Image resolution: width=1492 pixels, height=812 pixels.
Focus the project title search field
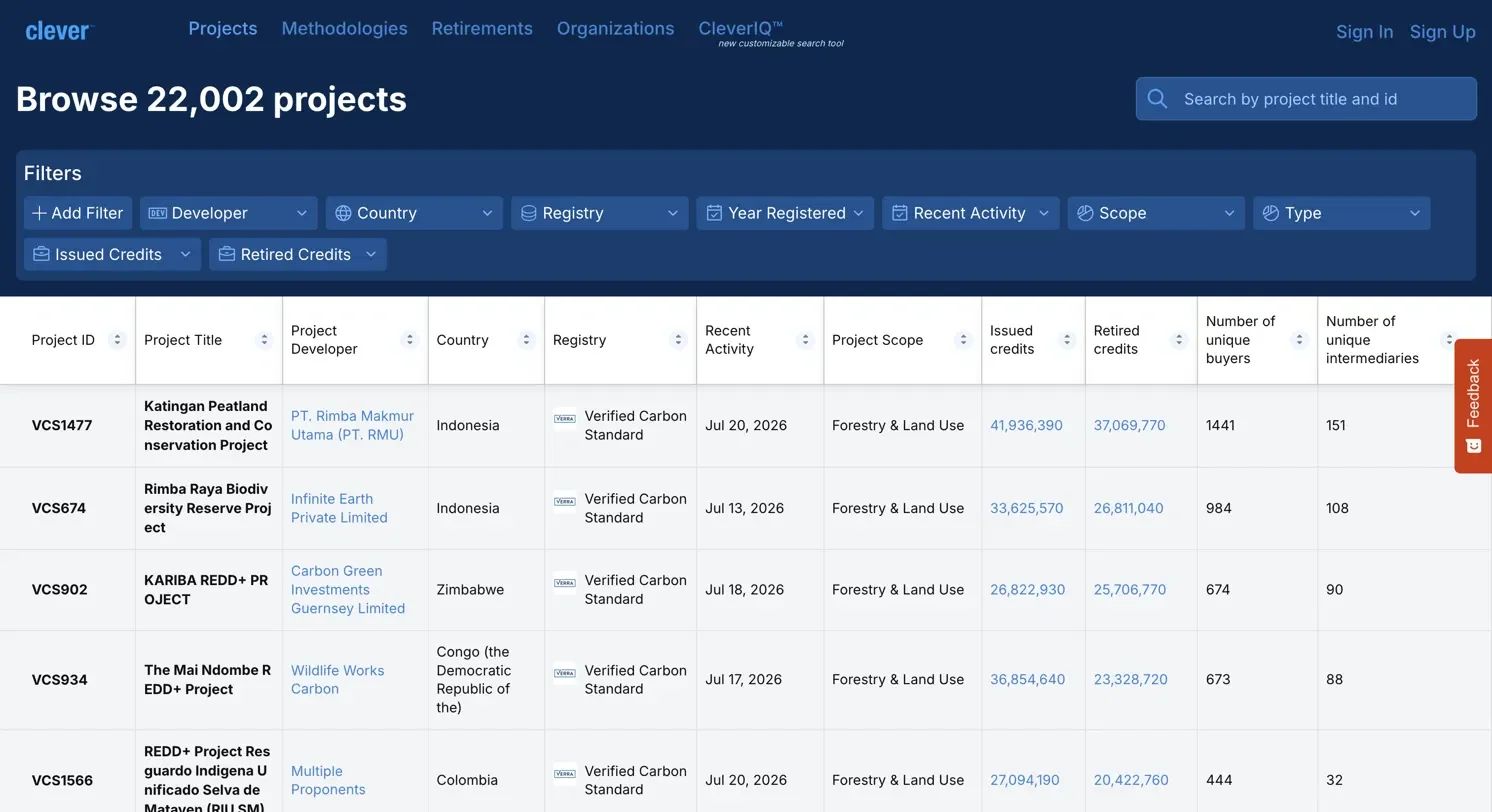point(1306,99)
